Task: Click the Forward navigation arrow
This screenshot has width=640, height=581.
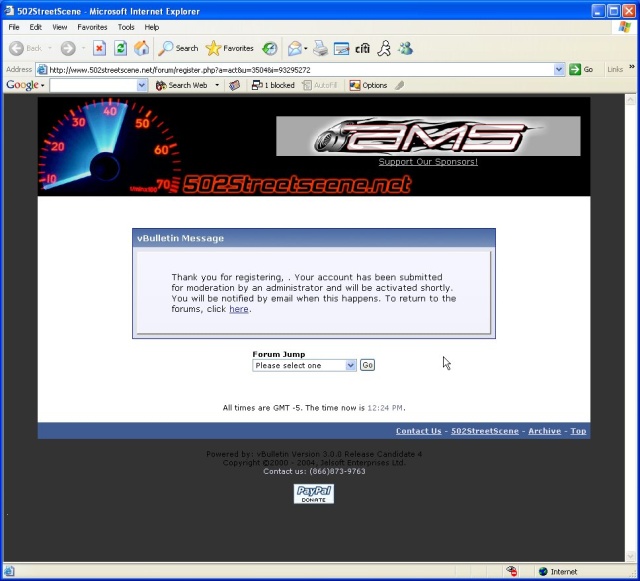Action: click(68, 48)
